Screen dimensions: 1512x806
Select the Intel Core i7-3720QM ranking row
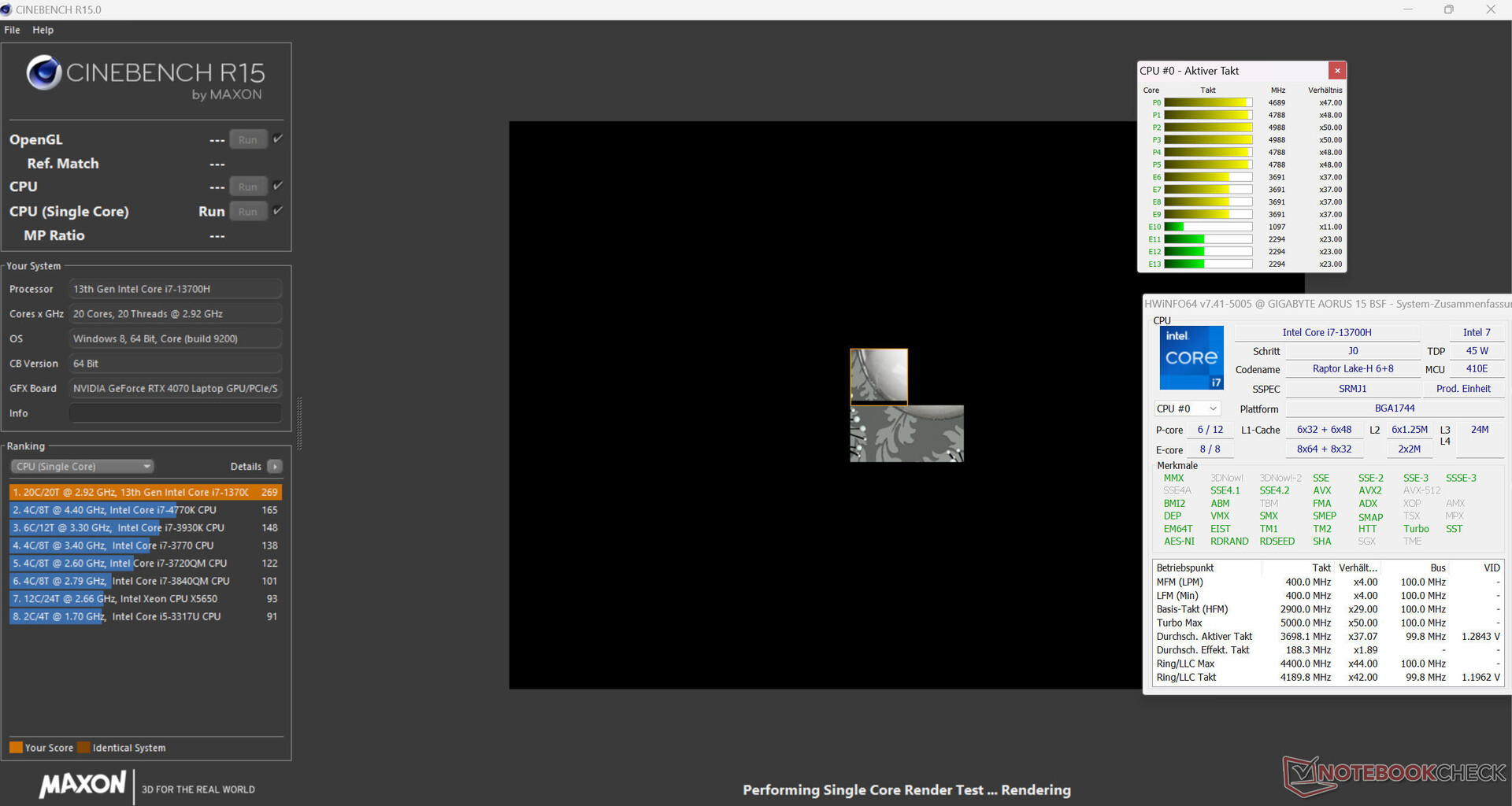(x=146, y=564)
